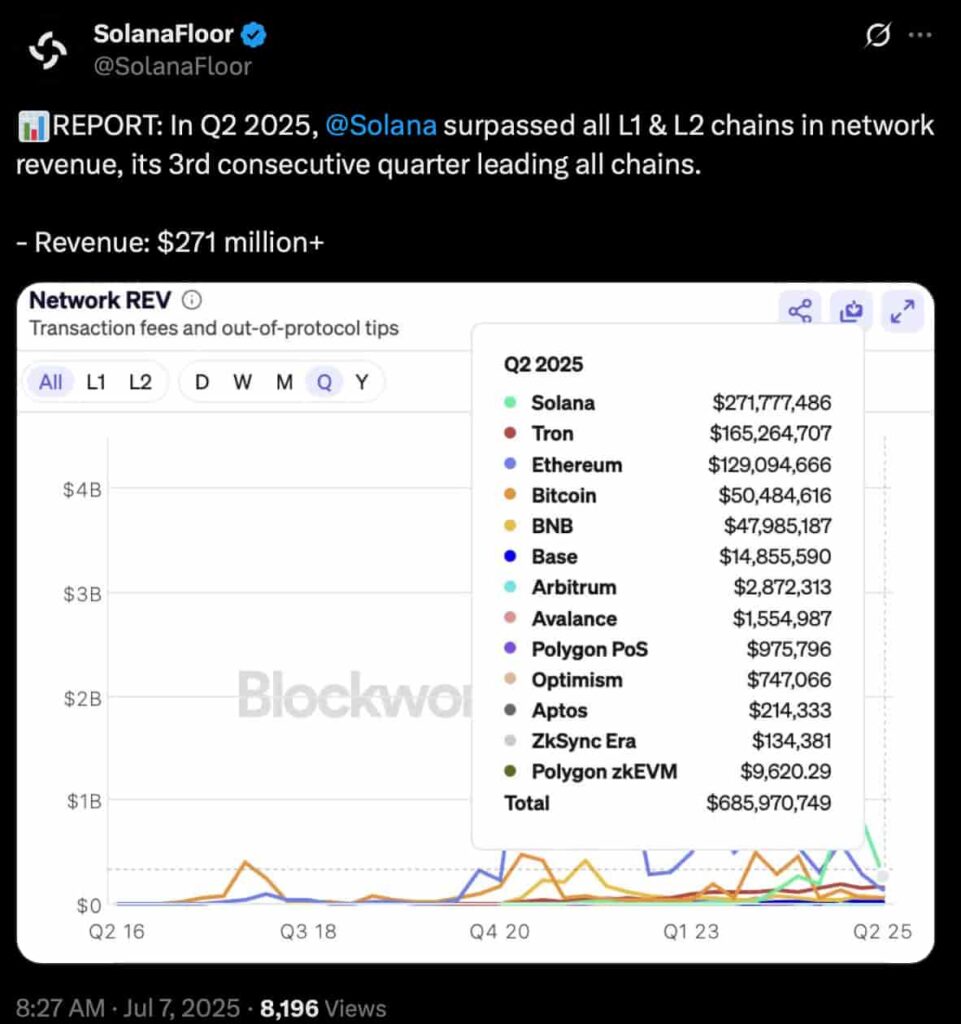Select the All chains filter
The height and width of the screenshot is (1024, 961).
51,382
